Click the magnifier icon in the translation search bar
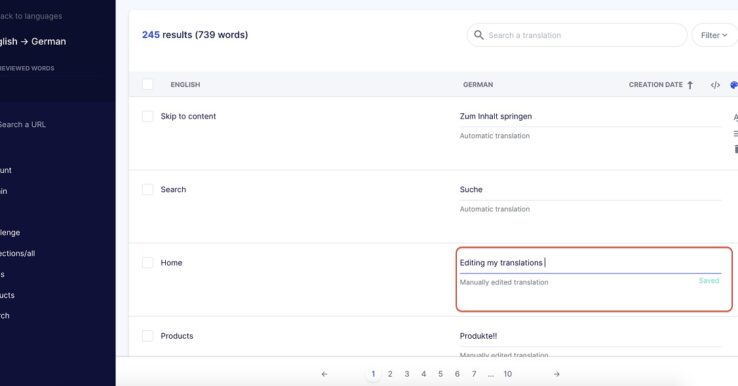The height and width of the screenshot is (386, 738). click(478, 35)
